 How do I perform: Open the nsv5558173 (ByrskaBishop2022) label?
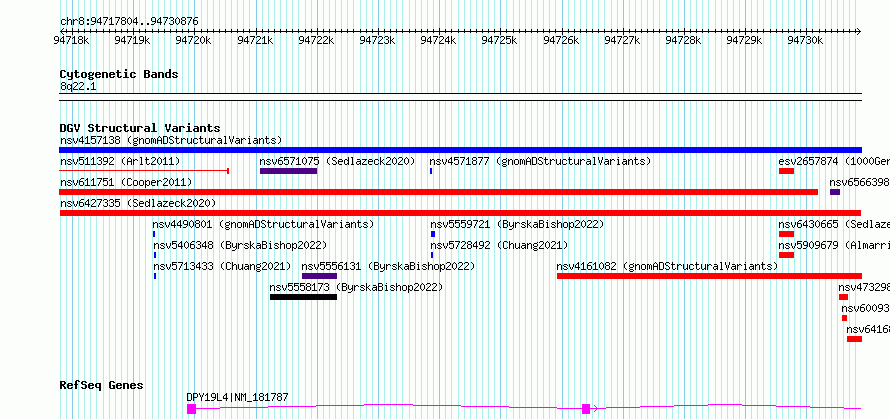coord(356,287)
